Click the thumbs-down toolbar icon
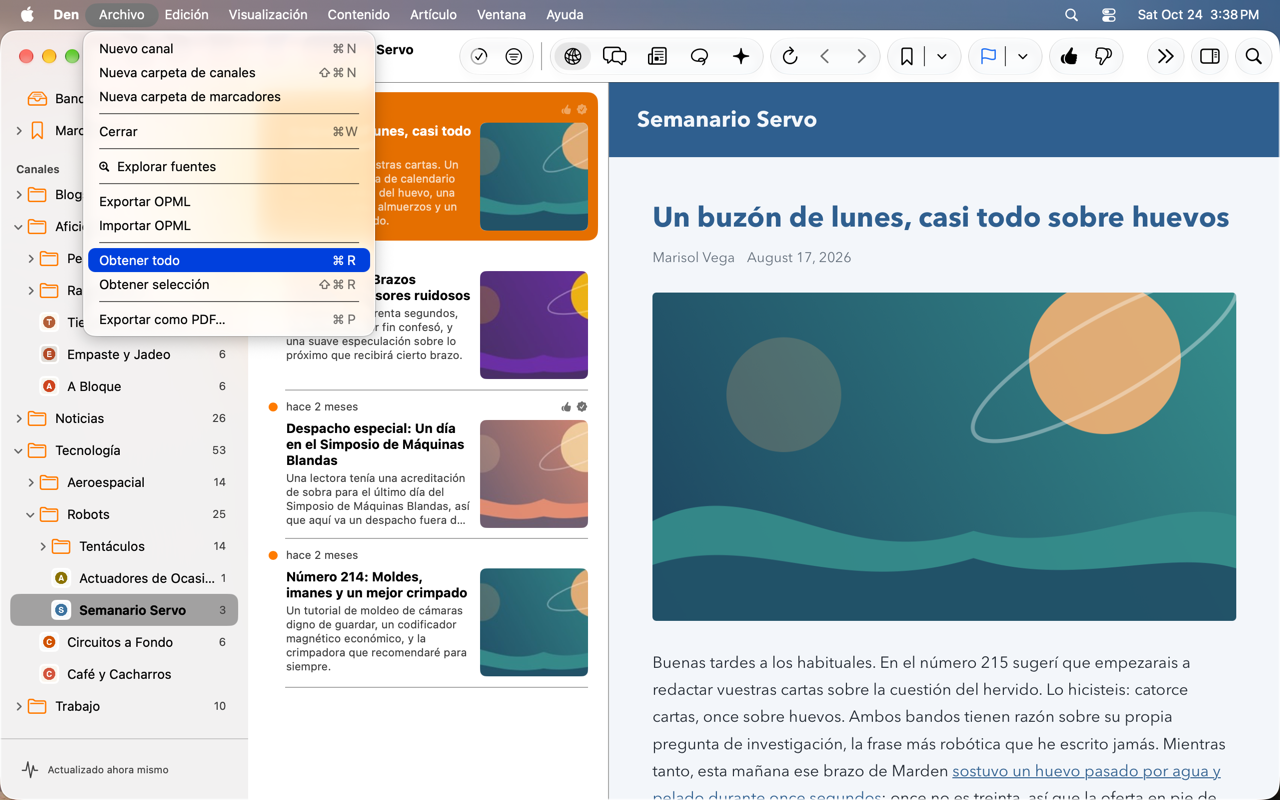This screenshot has width=1280, height=800. point(1104,57)
